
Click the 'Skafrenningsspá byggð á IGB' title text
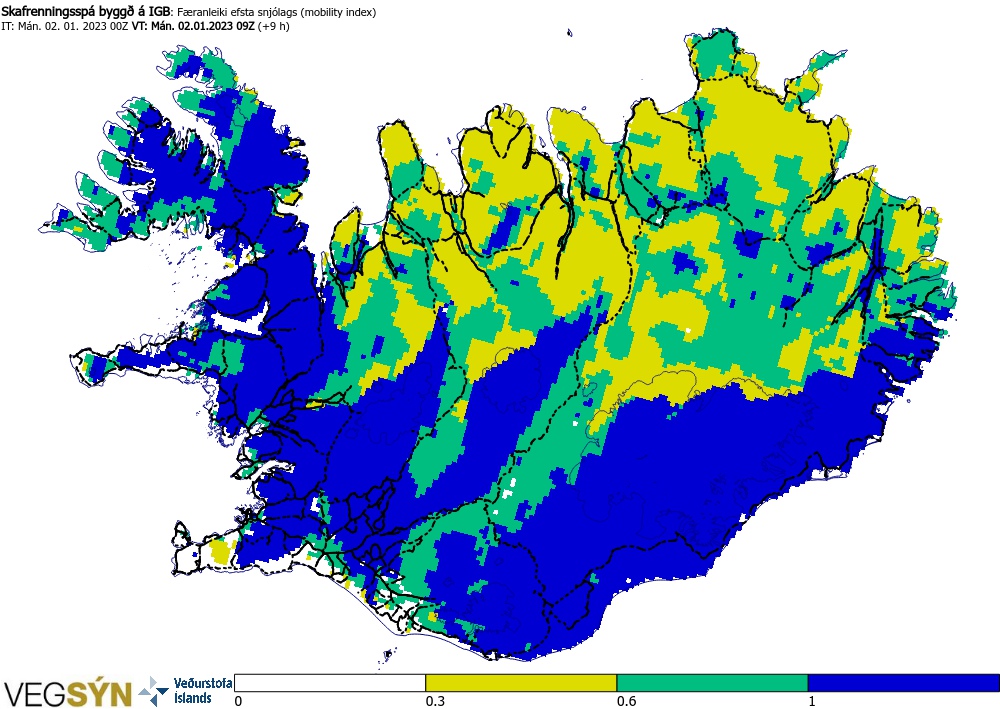[85, 11]
